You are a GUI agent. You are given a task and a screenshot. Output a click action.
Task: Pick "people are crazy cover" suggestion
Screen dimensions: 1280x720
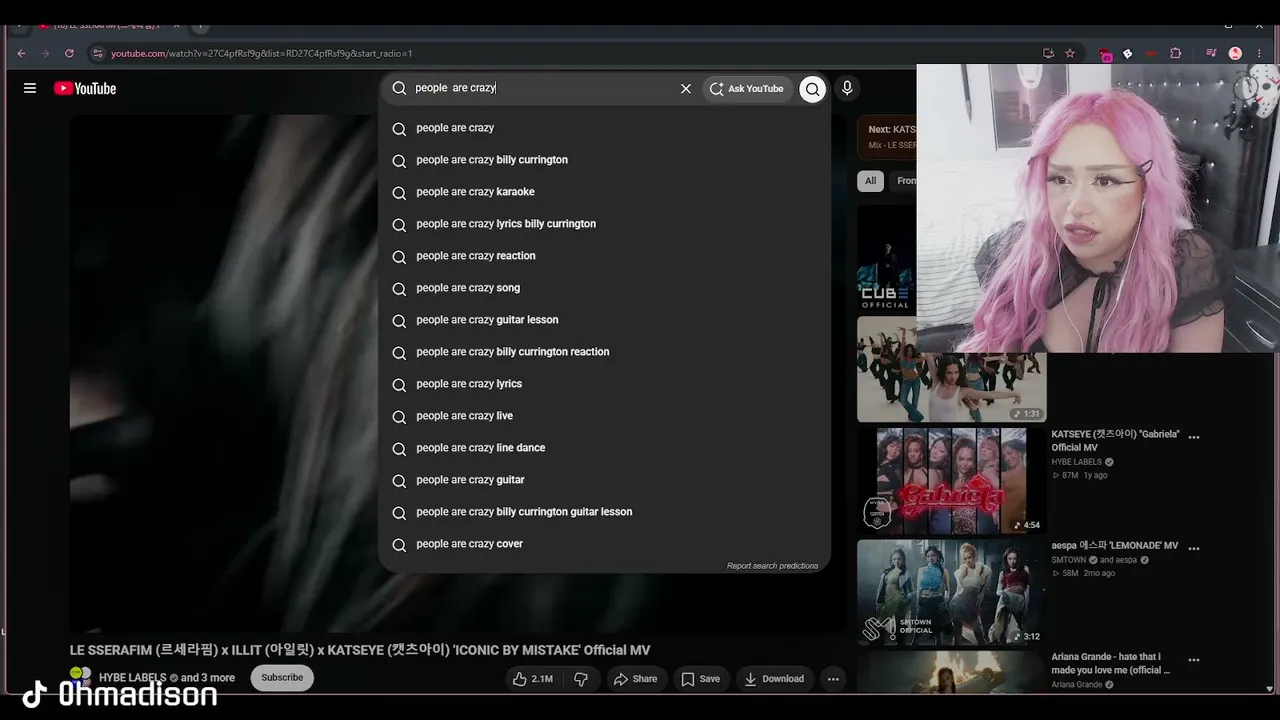pos(605,544)
